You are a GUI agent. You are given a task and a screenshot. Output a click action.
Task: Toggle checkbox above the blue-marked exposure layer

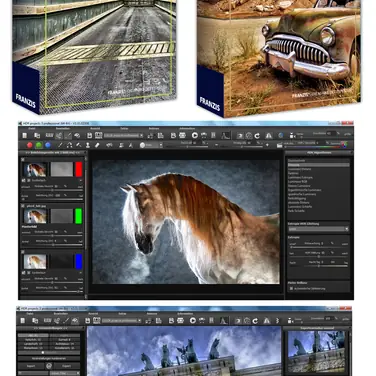click(x=23, y=252)
